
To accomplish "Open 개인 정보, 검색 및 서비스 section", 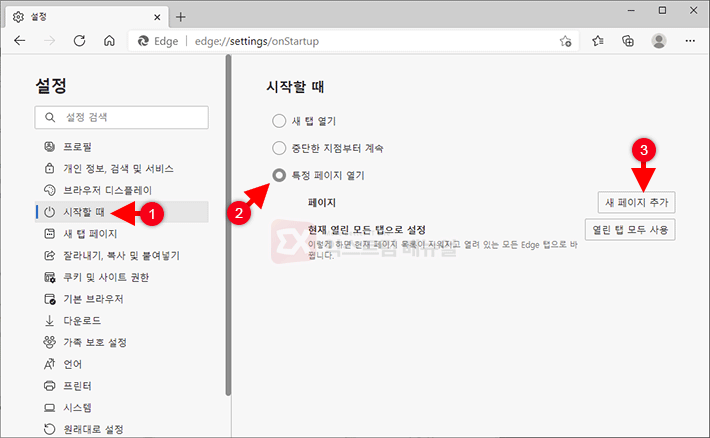I will pos(119,168).
